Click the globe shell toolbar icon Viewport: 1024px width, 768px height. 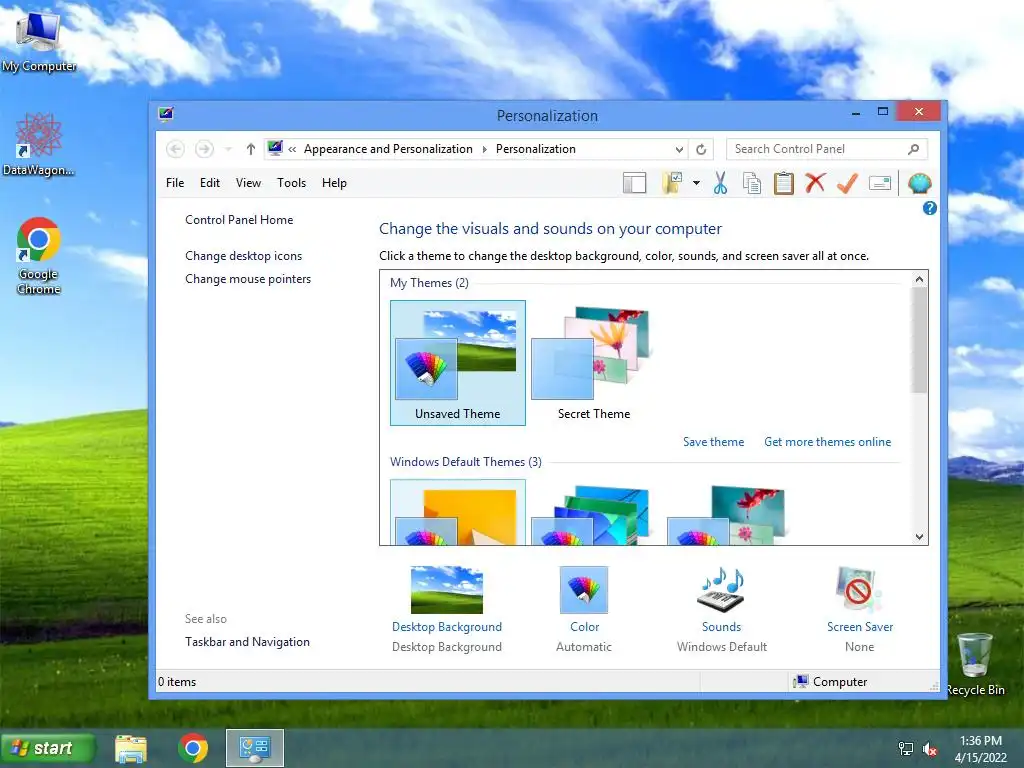(920, 184)
